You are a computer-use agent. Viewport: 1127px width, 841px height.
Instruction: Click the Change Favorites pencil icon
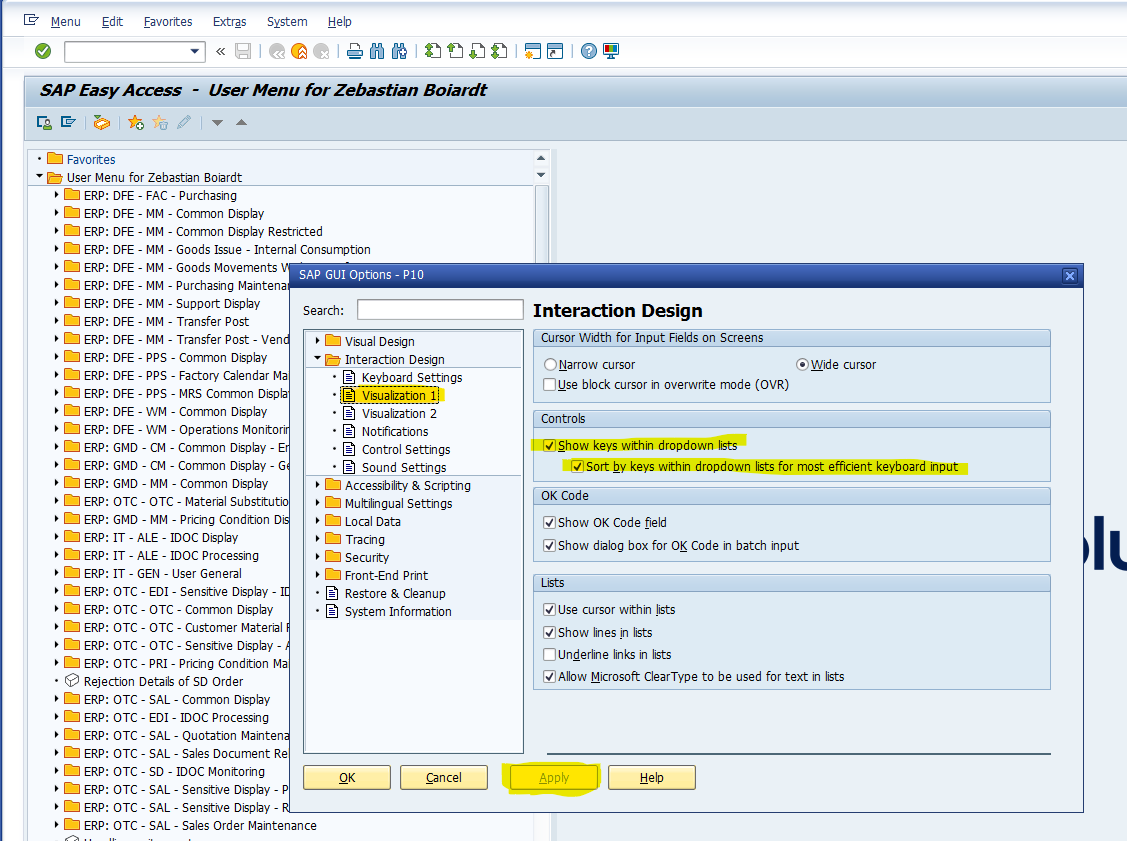pyautogui.click(x=184, y=123)
